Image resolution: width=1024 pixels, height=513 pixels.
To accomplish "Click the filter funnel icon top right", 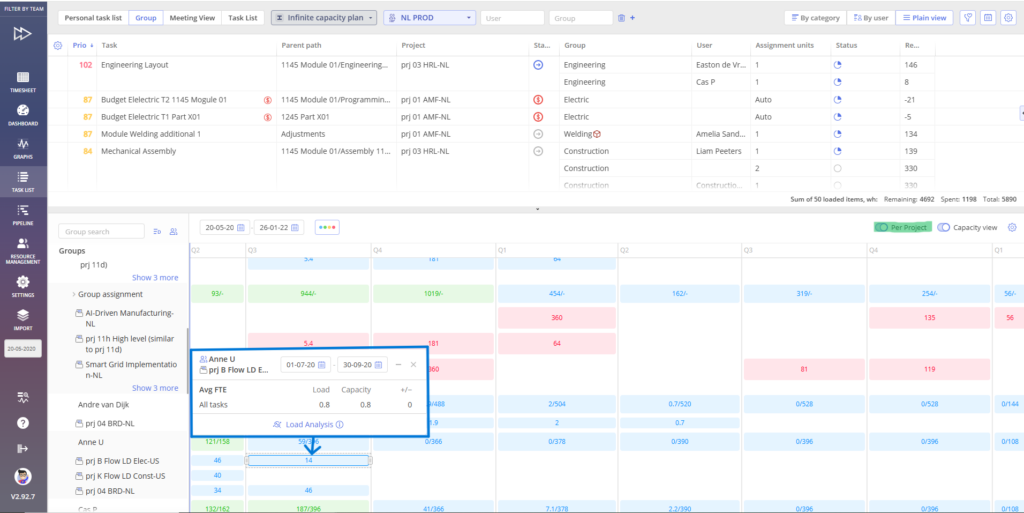I will click(x=968, y=18).
